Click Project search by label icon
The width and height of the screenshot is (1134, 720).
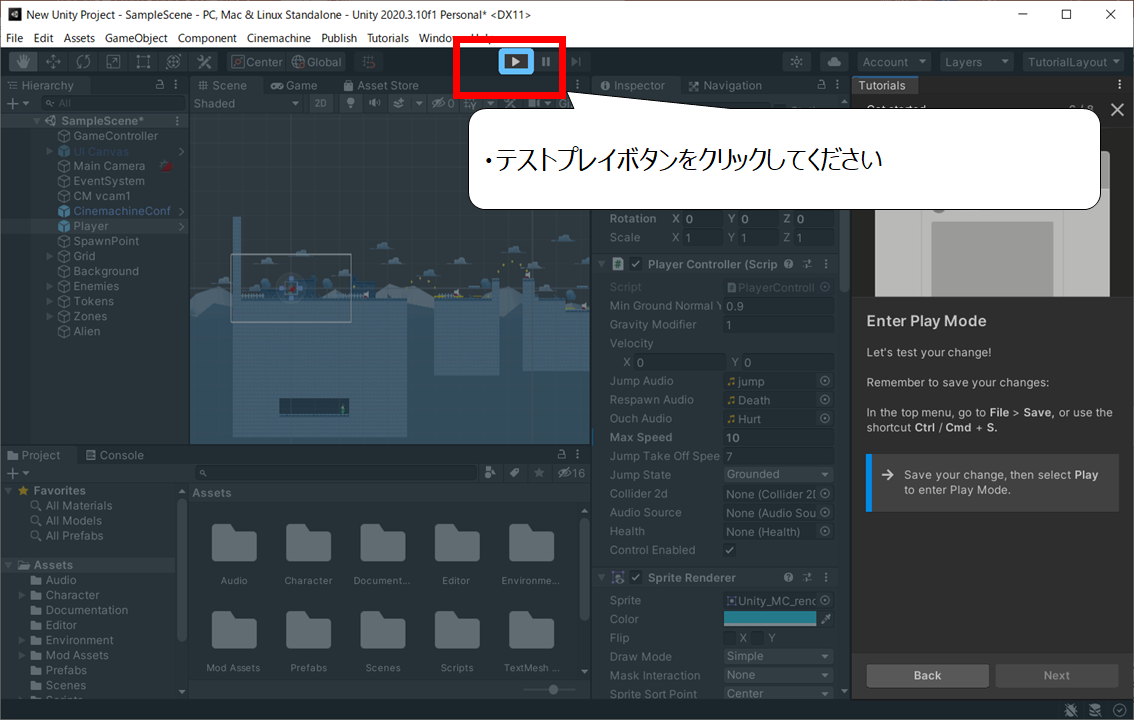[514, 473]
